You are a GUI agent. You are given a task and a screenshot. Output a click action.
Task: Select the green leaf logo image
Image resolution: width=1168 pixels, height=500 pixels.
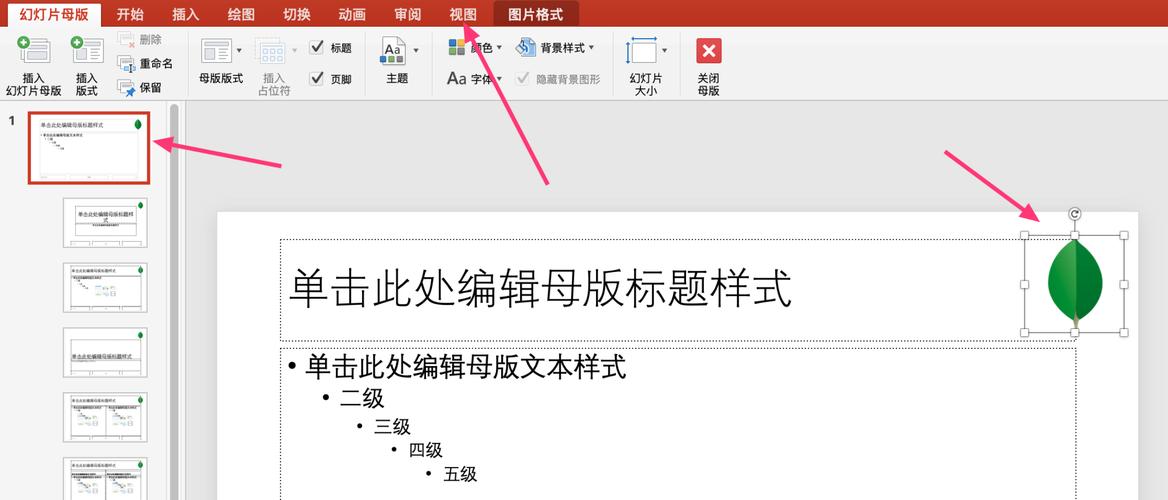pos(1075,283)
